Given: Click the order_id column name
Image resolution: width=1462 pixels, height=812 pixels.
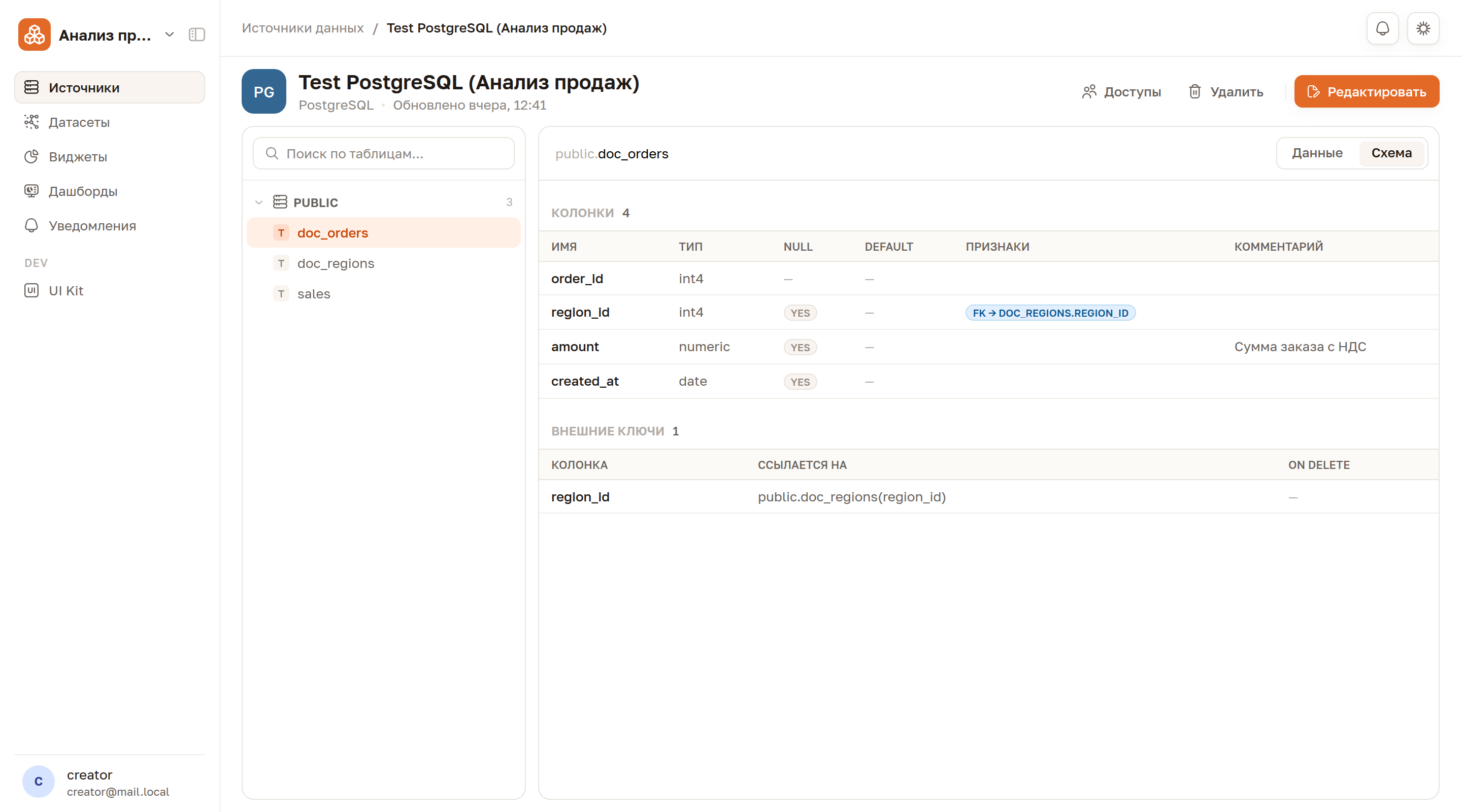Looking at the screenshot, I should click(577, 279).
